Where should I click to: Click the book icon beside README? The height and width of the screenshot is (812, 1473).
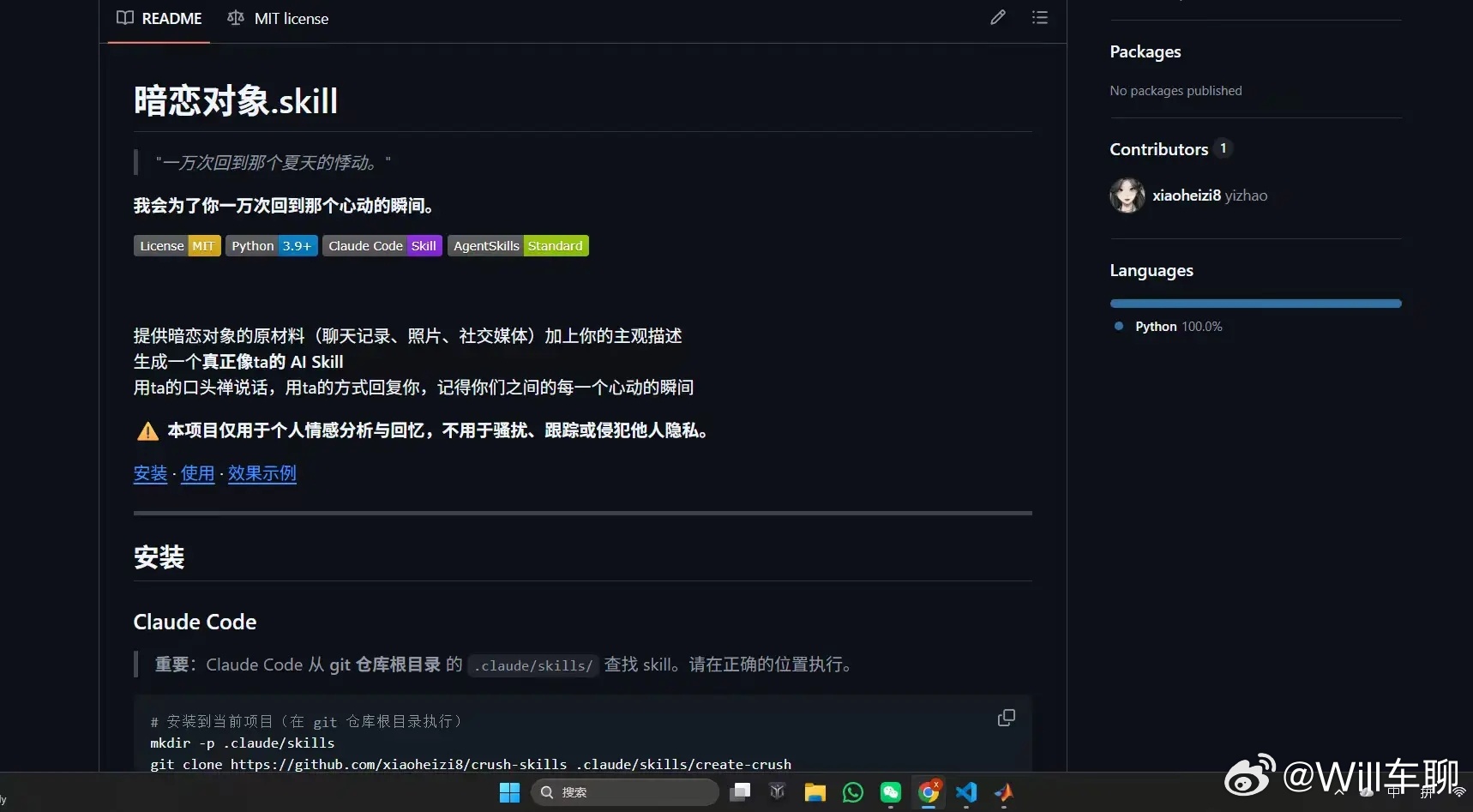click(125, 17)
